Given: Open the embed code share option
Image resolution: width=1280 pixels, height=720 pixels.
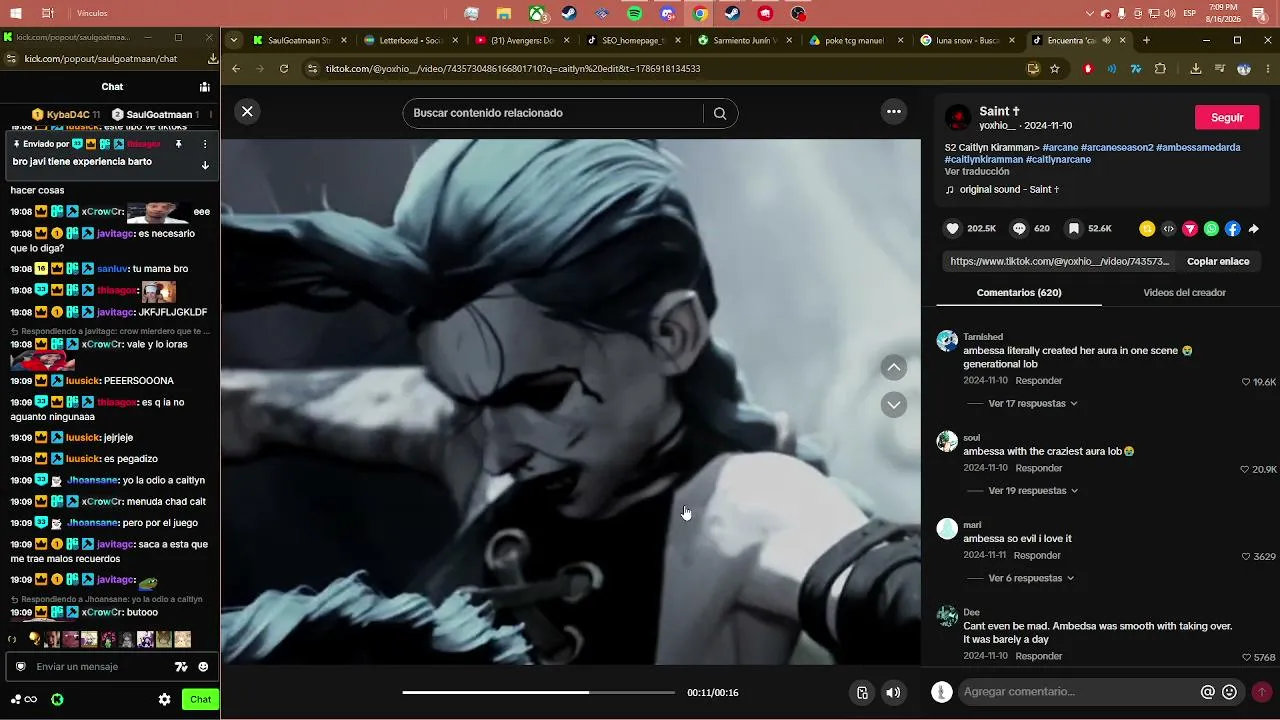Looking at the screenshot, I should point(1168,229).
